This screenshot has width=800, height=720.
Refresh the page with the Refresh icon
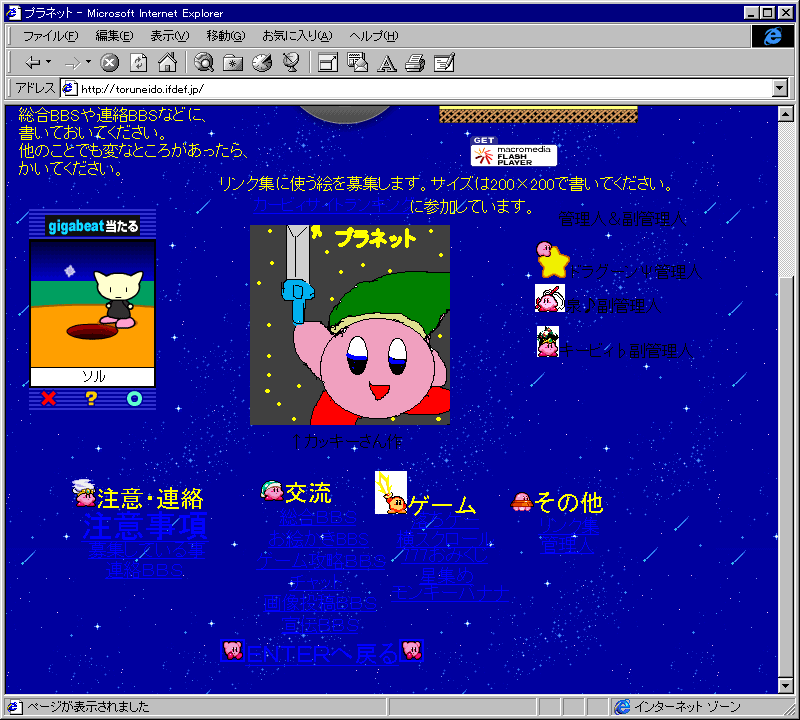138,63
